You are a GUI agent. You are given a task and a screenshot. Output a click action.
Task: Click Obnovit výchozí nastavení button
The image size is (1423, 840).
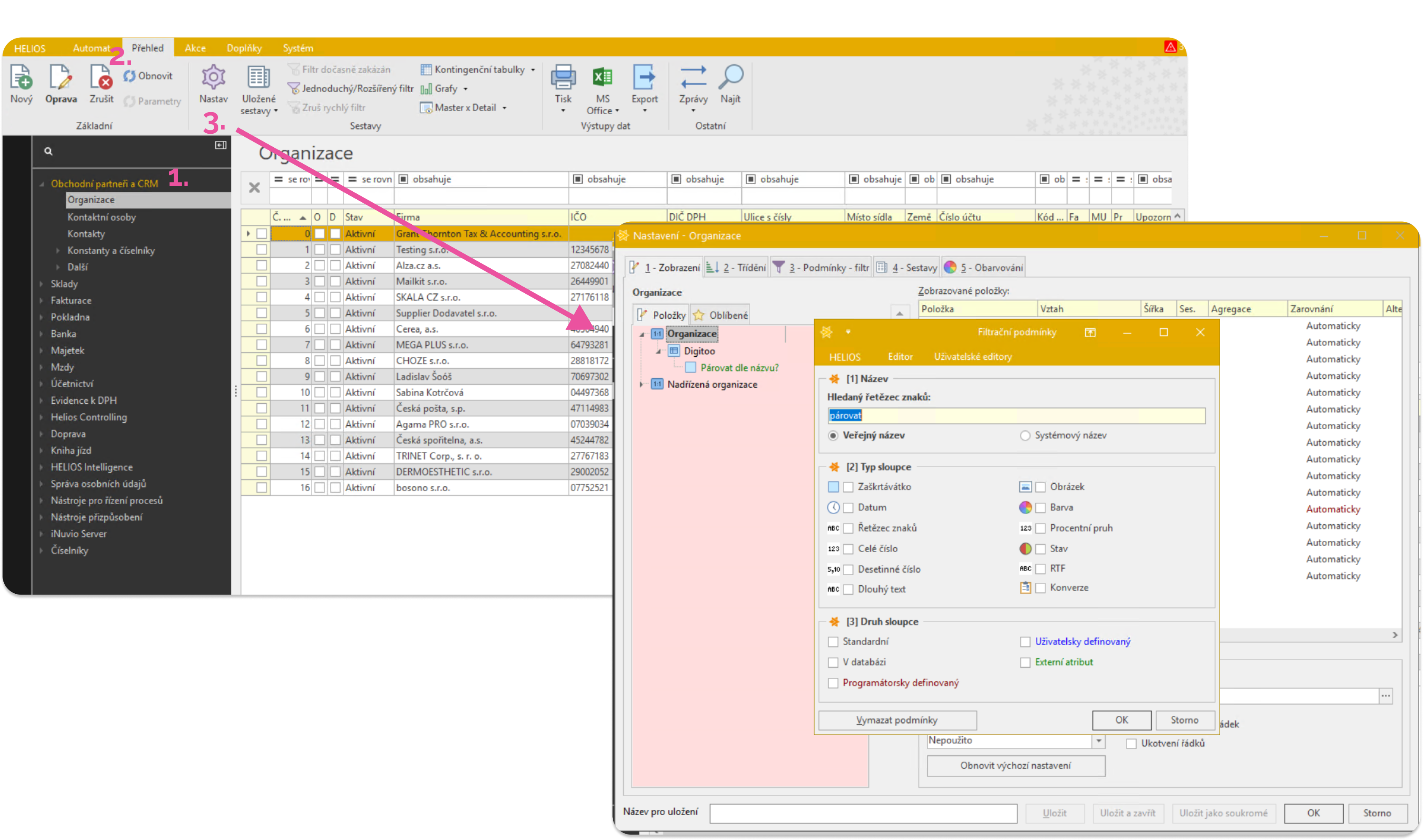pyautogui.click(x=1015, y=765)
